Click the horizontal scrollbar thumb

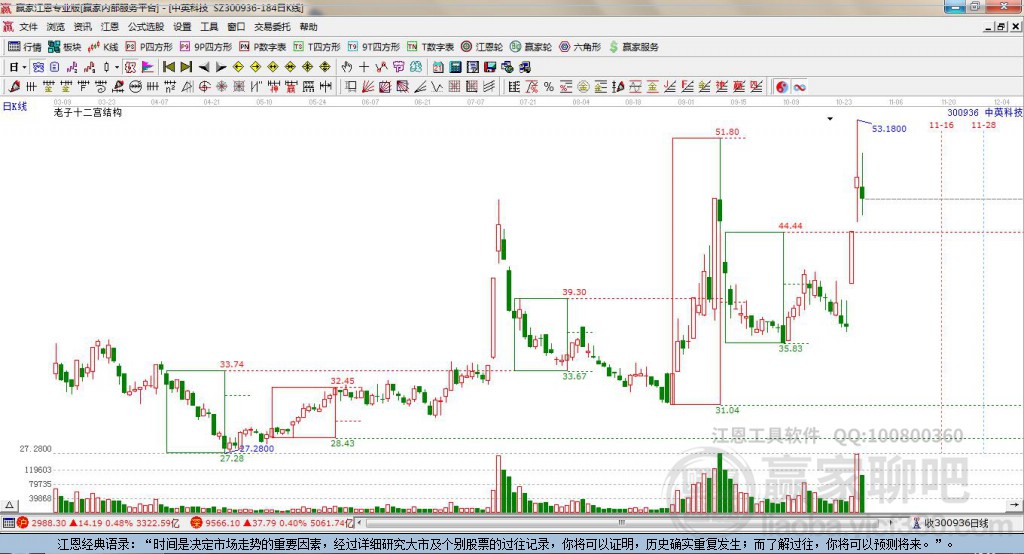tap(622, 523)
